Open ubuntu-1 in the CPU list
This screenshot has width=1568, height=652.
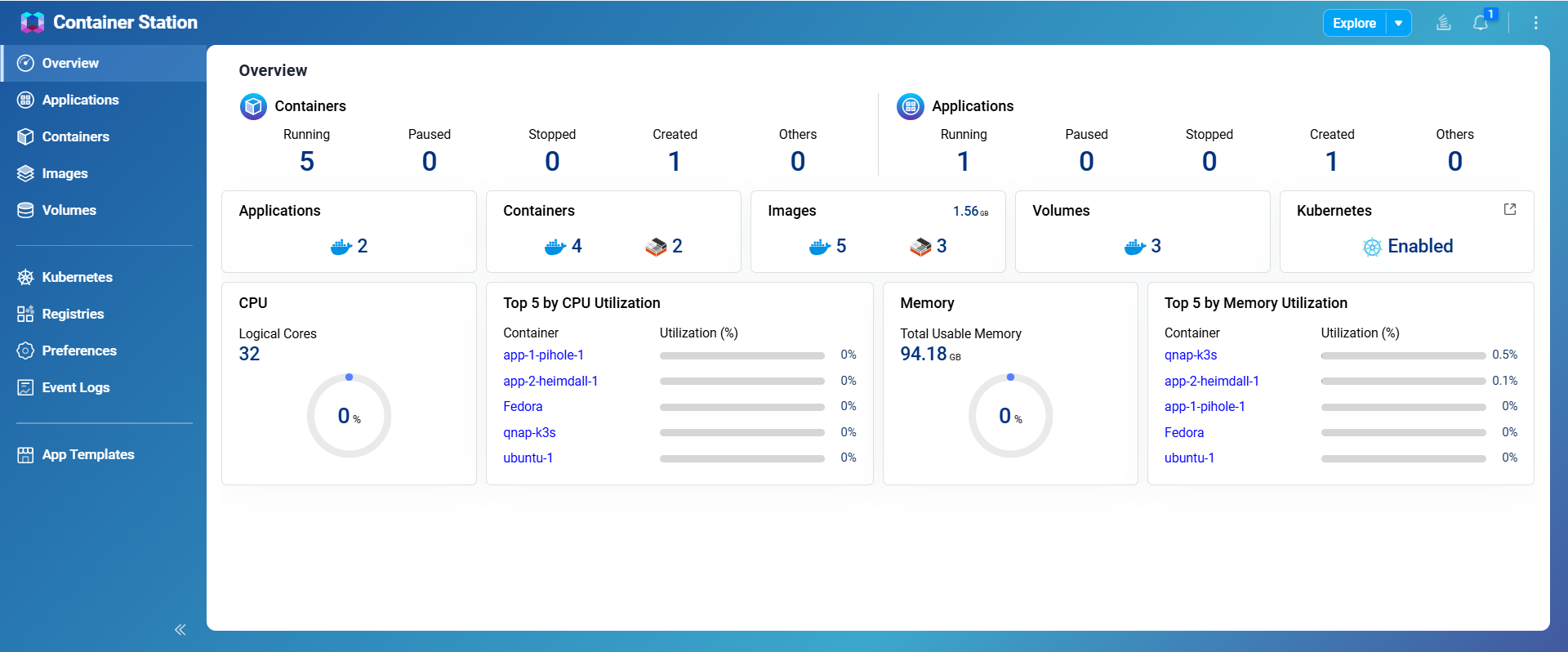(528, 458)
